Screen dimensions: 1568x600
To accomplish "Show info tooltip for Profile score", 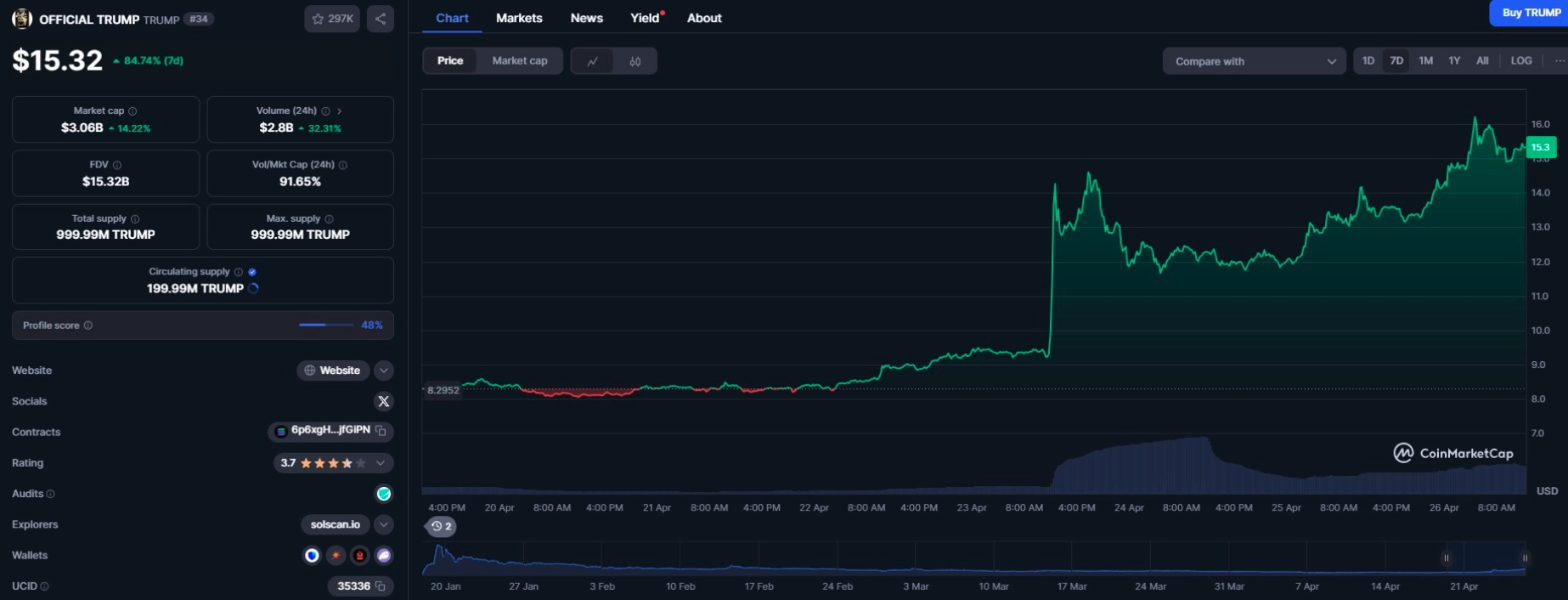I will click(x=88, y=325).
